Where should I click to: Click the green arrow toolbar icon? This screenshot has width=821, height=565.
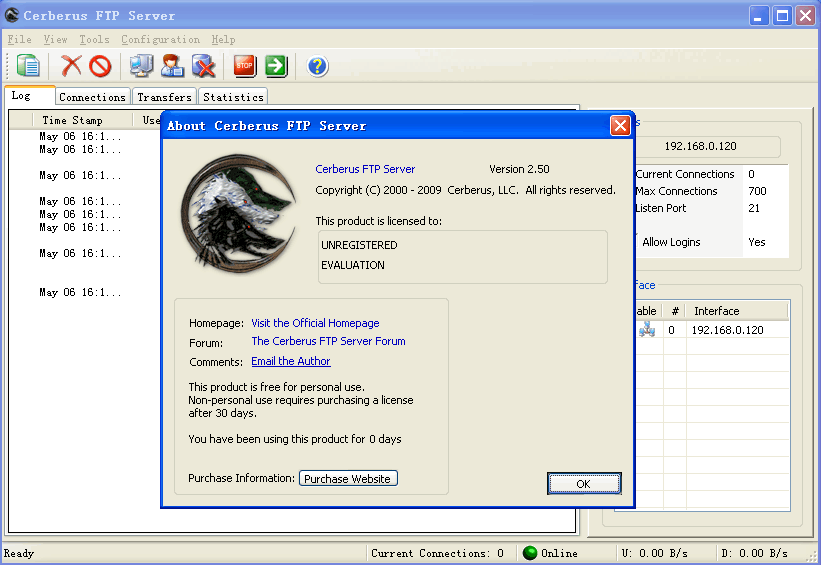coord(276,66)
